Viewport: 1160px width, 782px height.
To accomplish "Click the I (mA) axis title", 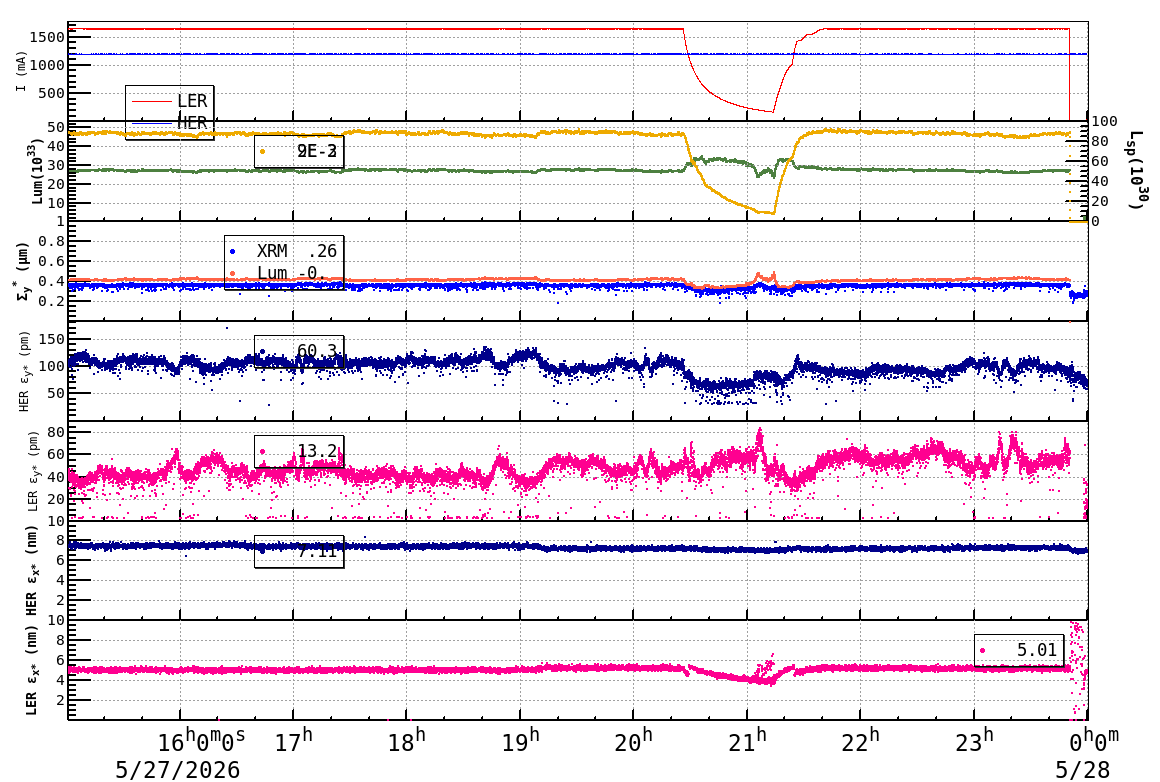I will (21, 71).
